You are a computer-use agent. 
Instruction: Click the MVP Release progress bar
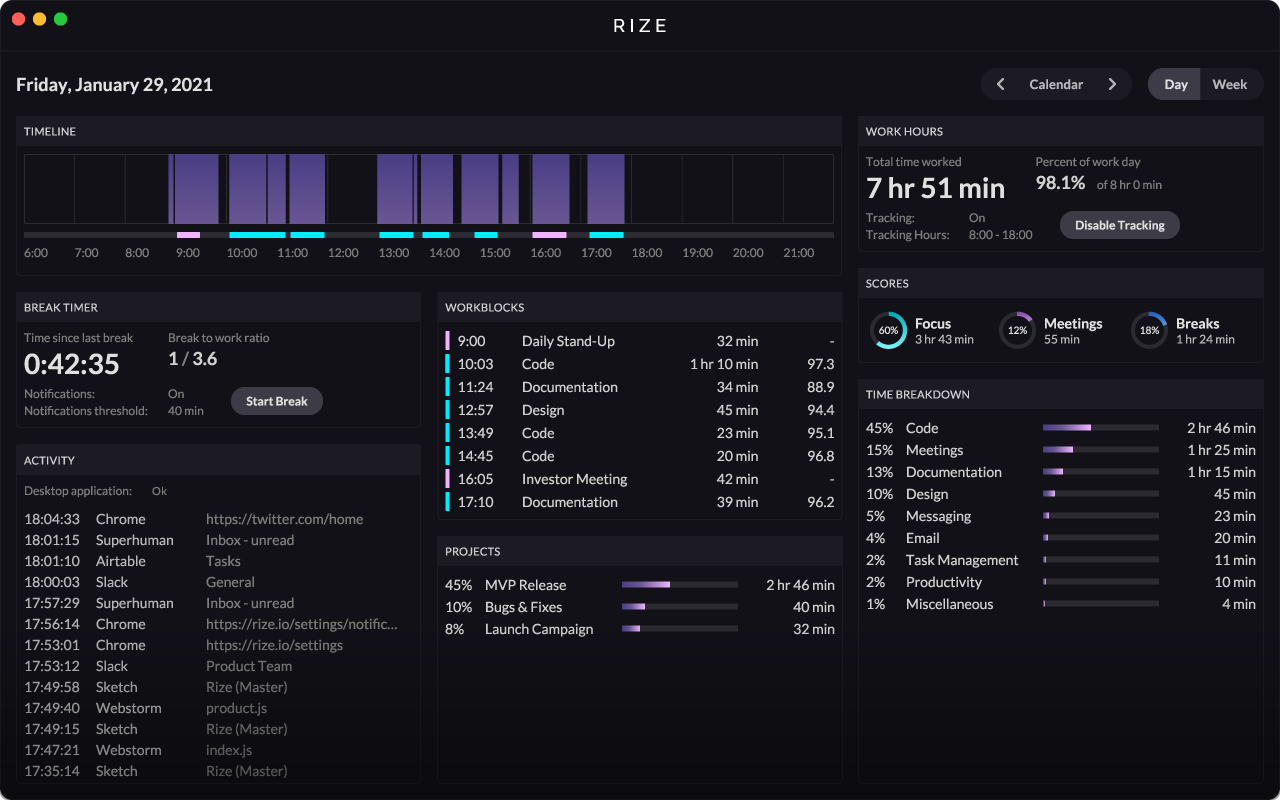679,585
